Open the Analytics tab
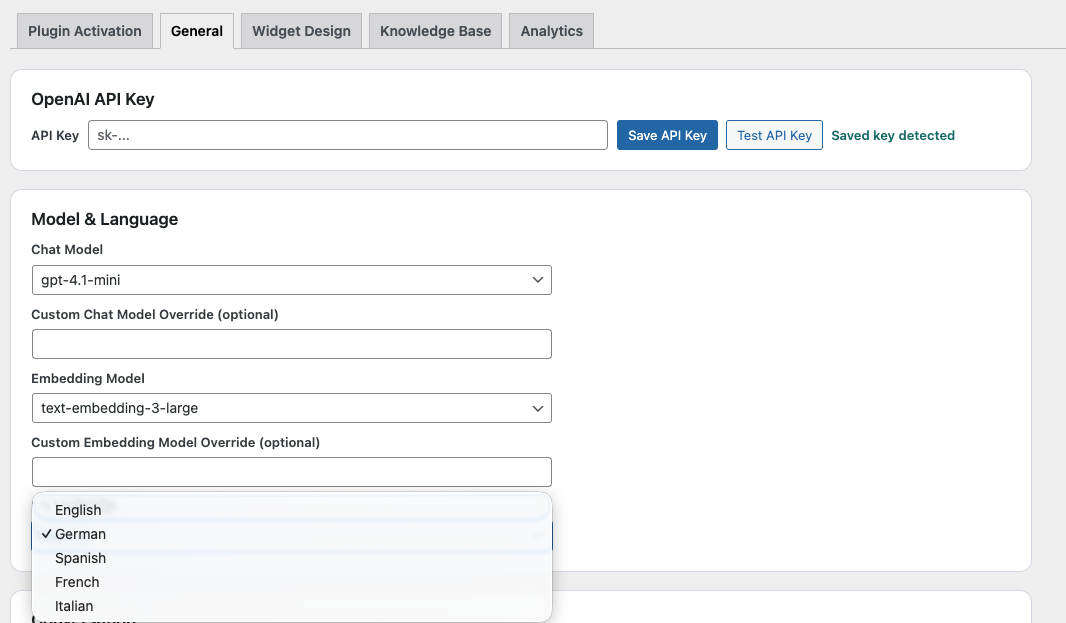This screenshot has width=1066, height=623. coord(551,31)
